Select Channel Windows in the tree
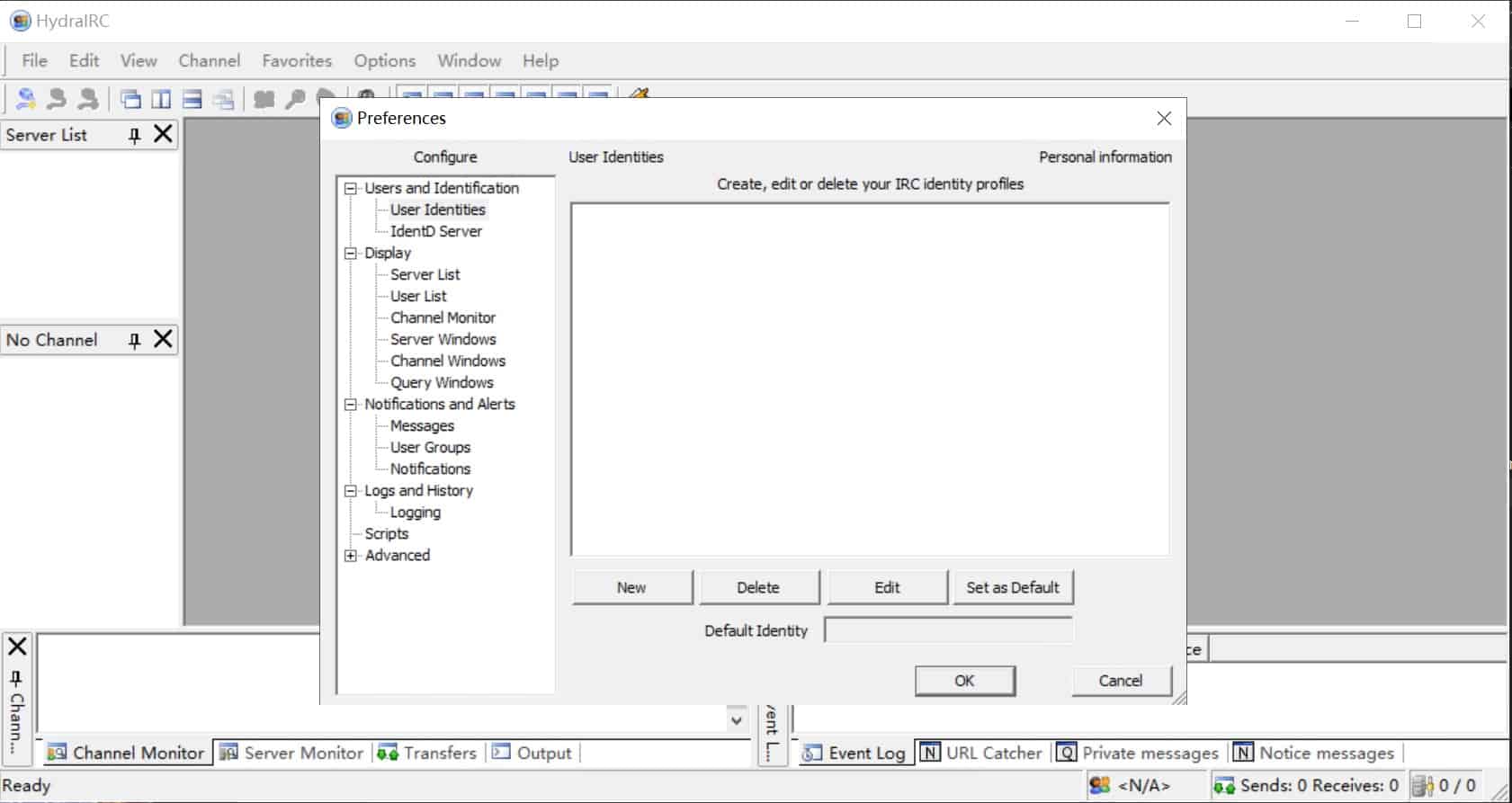This screenshot has width=1512, height=803. click(447, 361)
